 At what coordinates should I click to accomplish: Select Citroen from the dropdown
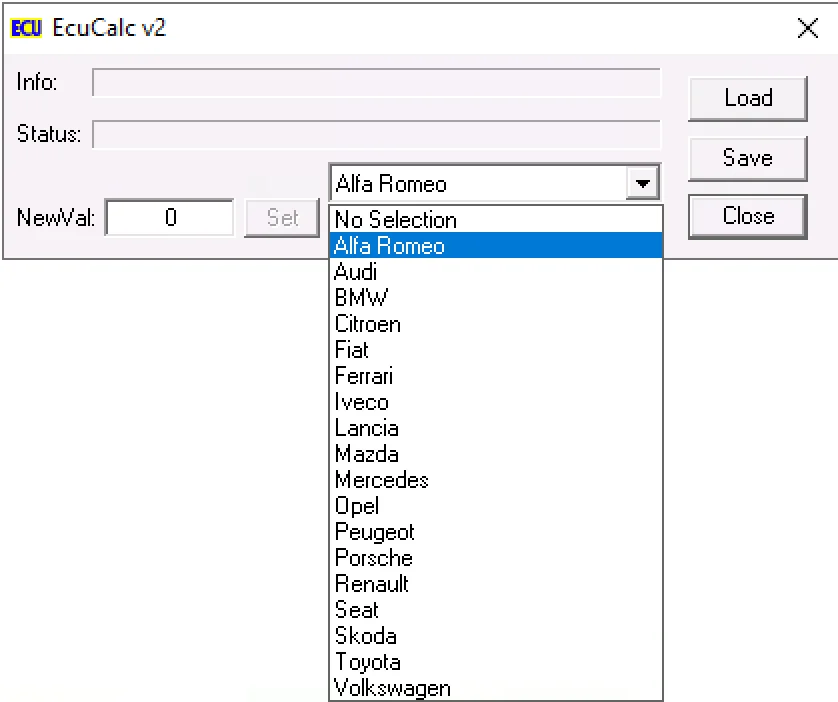tap(367, 324)
